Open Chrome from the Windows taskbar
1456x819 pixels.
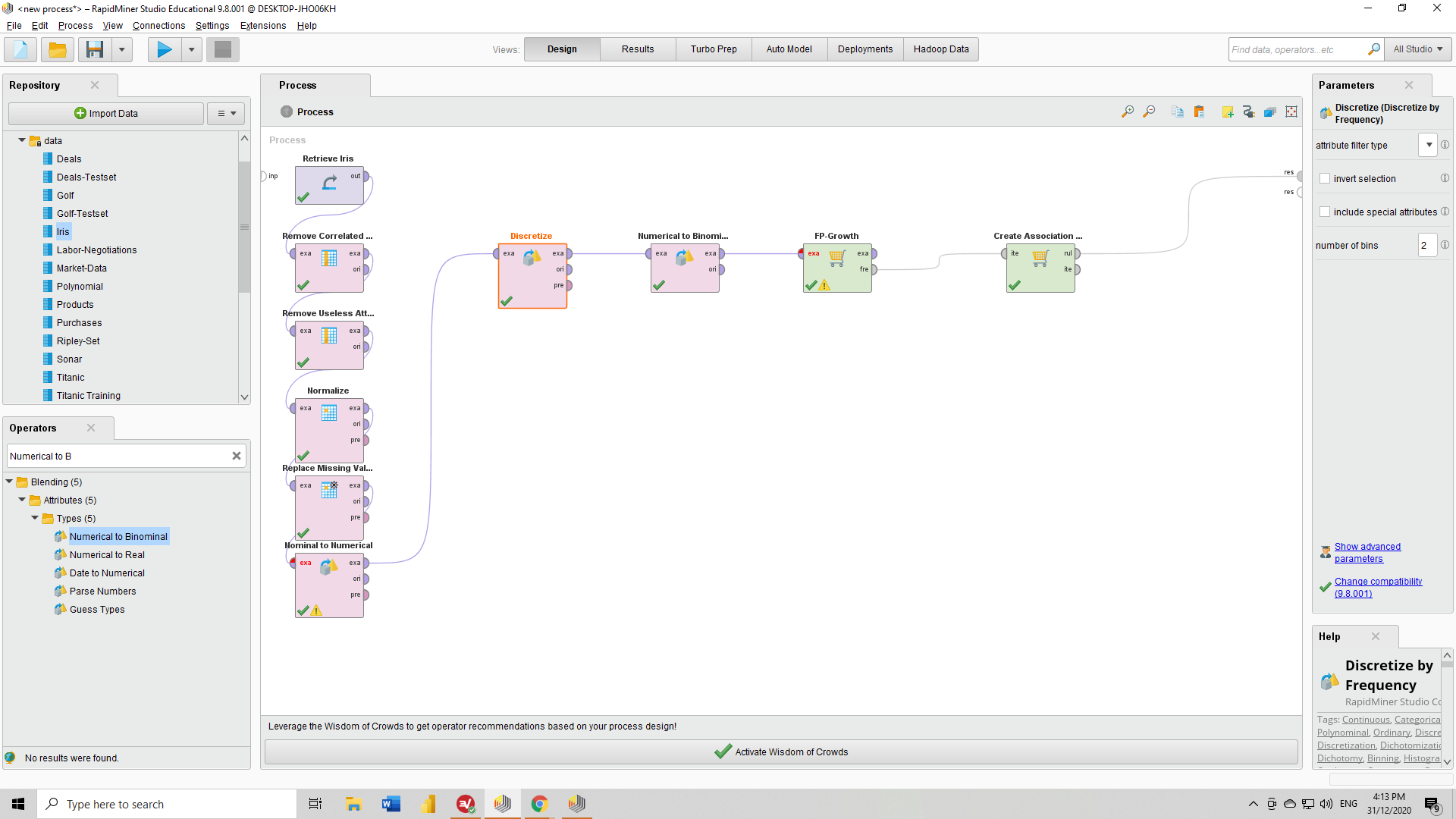point(539,804)
